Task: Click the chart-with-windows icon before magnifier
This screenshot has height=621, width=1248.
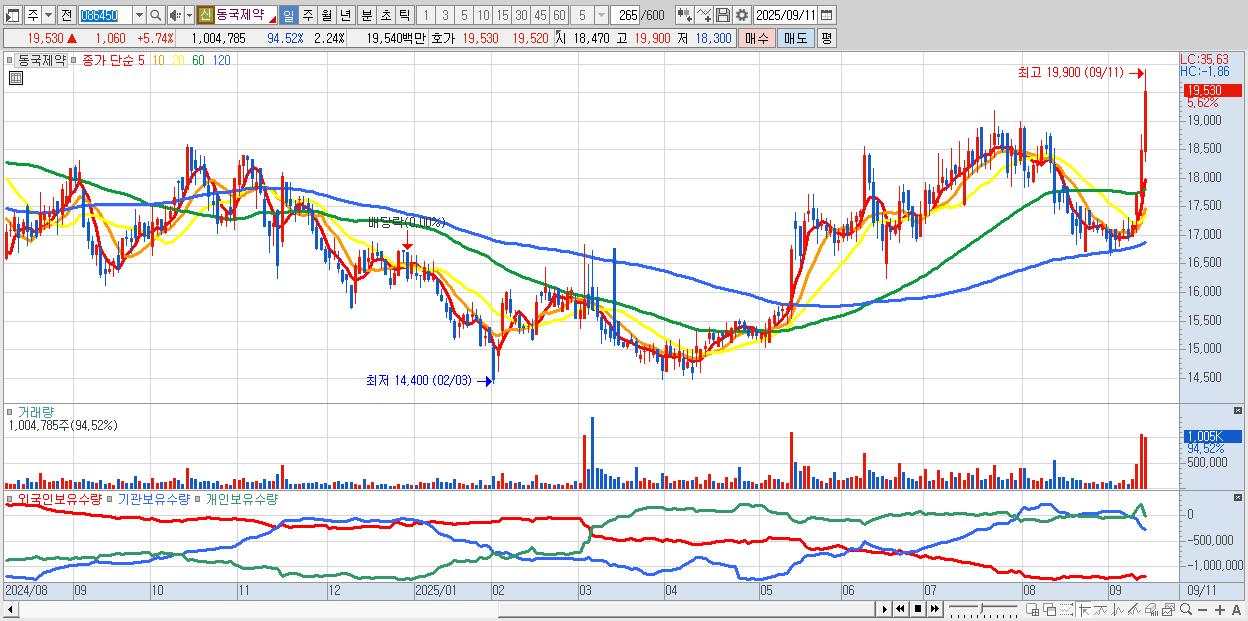Action: pos(1169,609)
